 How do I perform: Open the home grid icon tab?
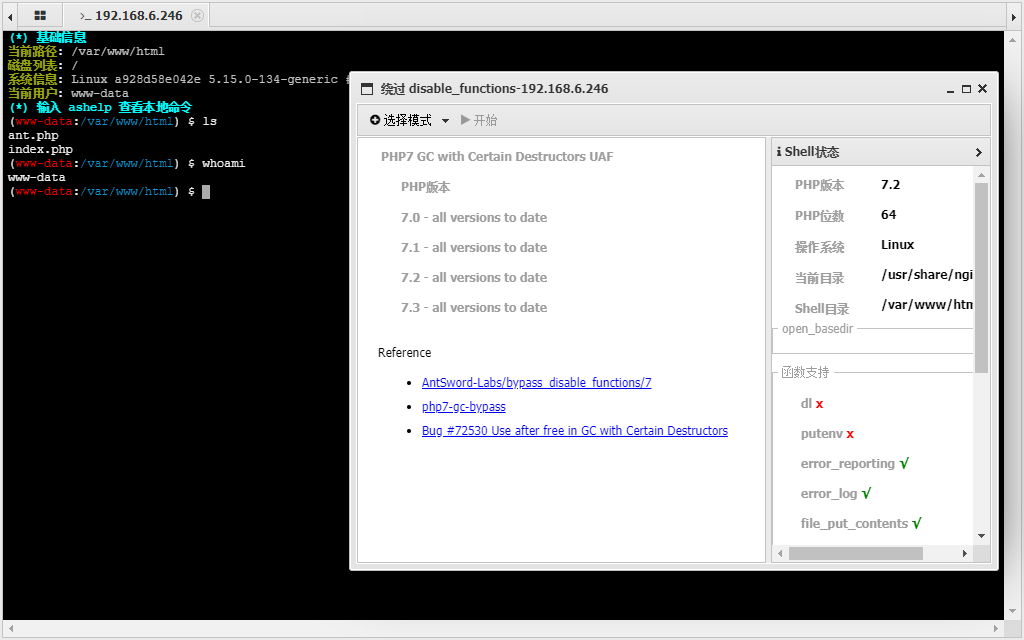(40, 16)
